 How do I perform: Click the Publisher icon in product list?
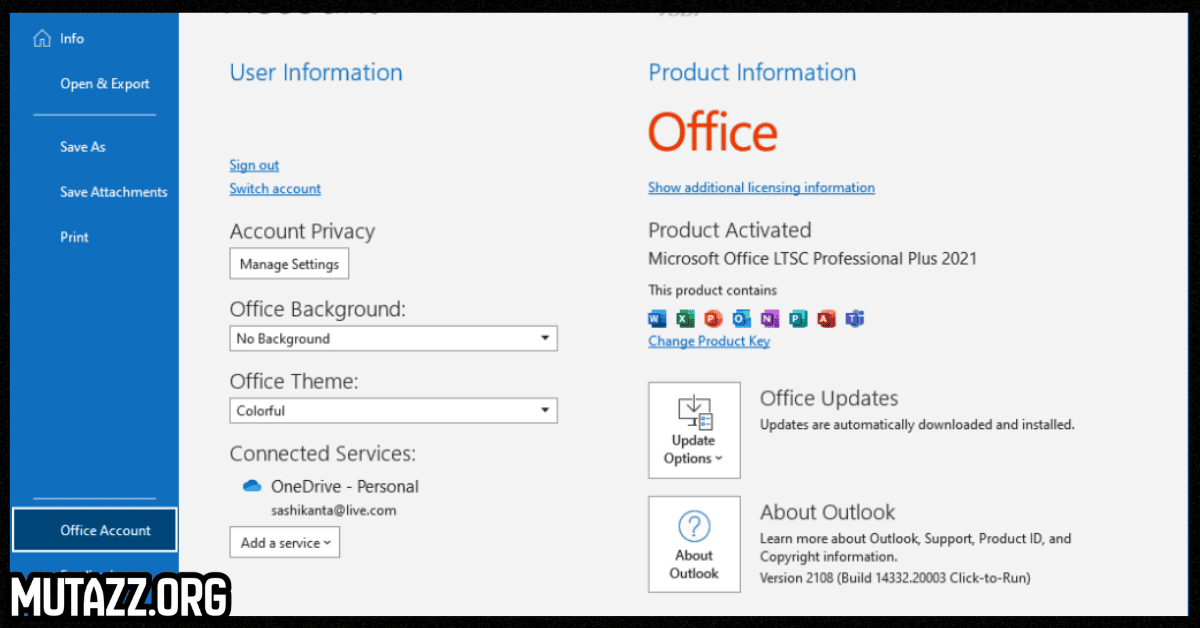[797, 319]
